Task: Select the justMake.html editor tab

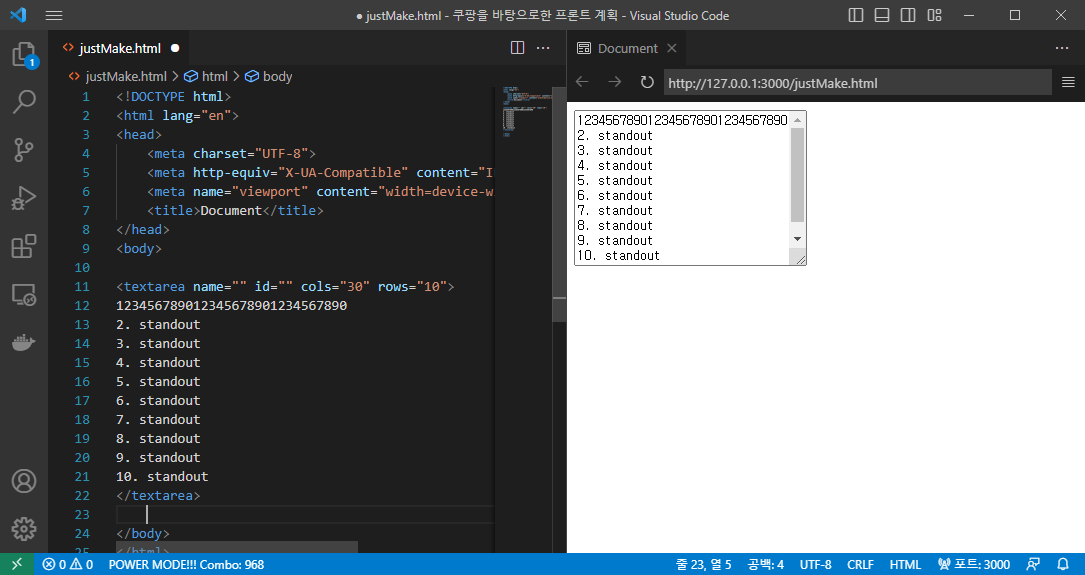Action: tap(119, 48)
